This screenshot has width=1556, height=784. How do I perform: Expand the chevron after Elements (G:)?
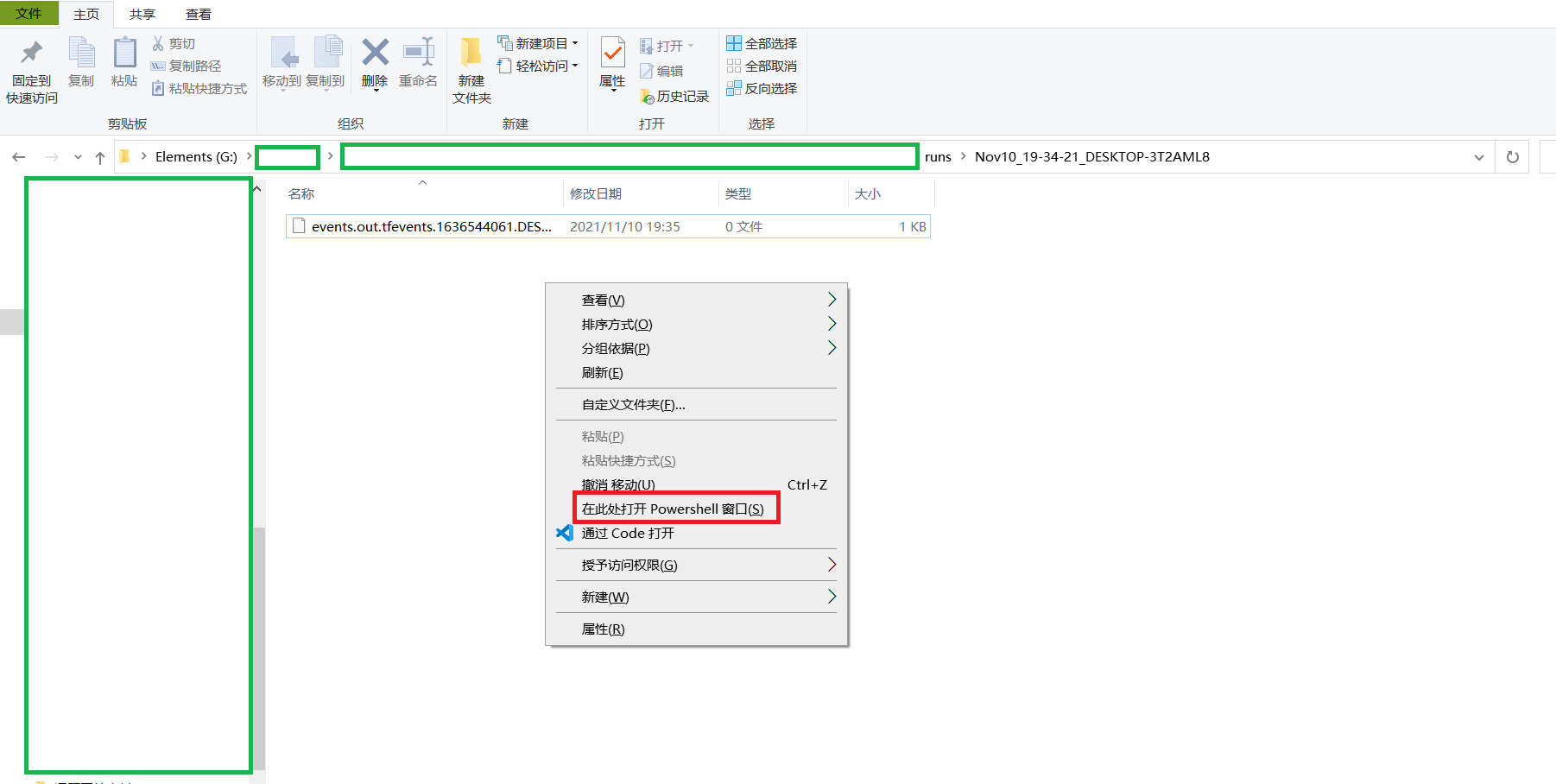click(x=250, y=156)
